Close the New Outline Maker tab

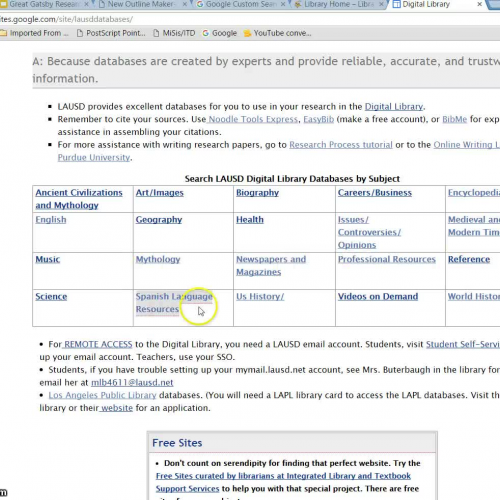tap(185, 4)
